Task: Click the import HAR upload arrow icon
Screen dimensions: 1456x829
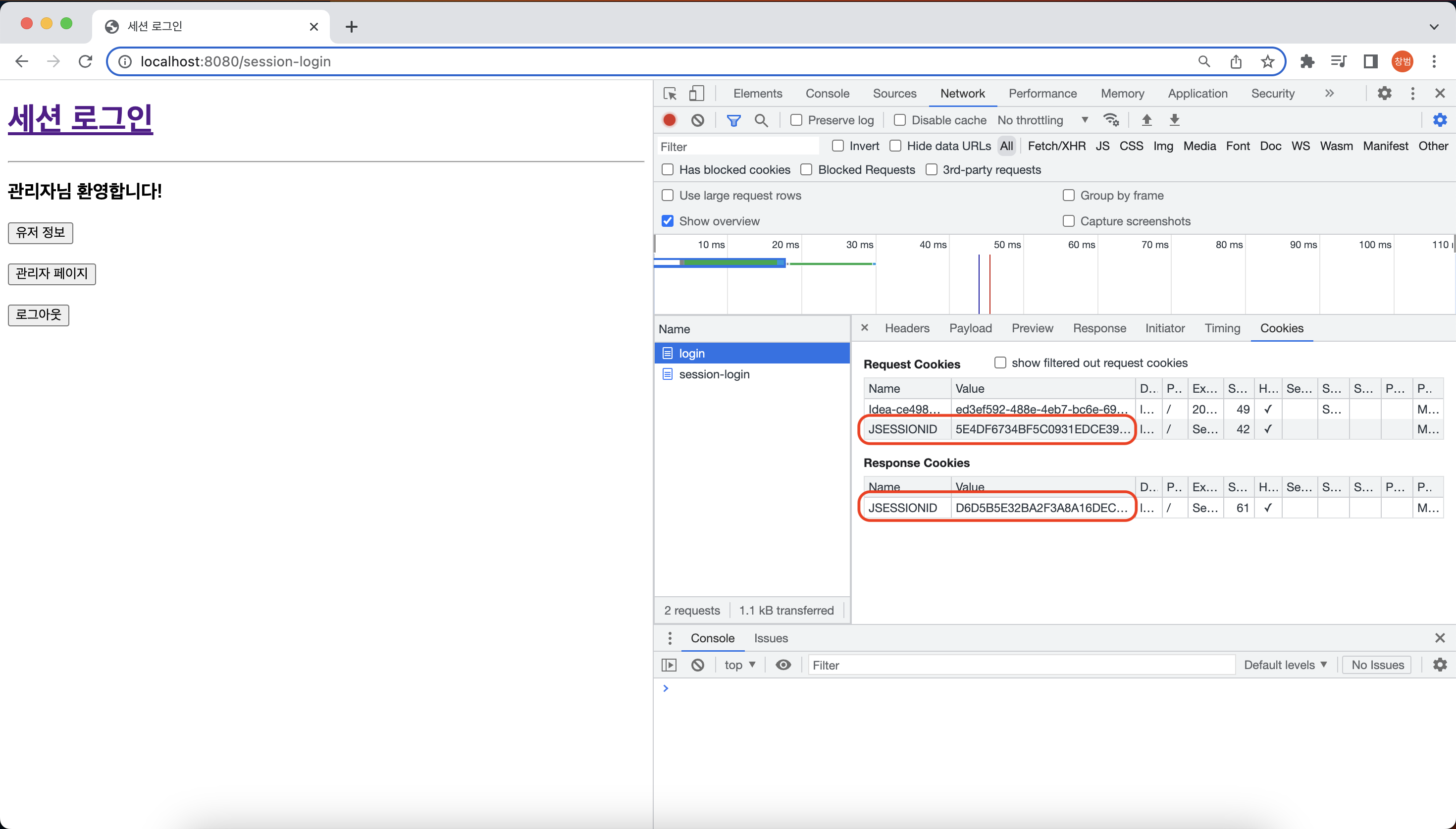Action: pyautogui.click(x=1146, y=120)
